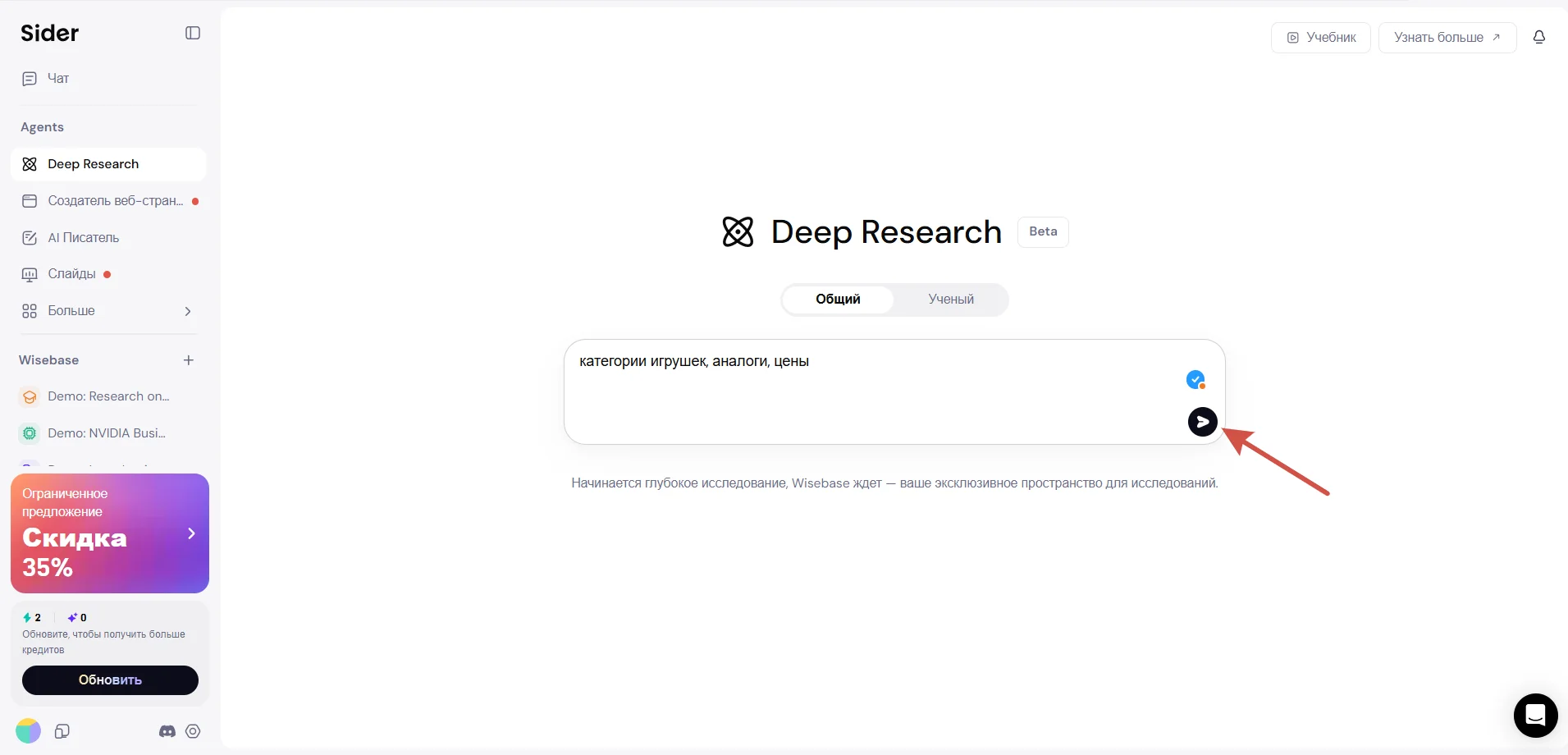Select the Deep Research agent
This screenshot has width=1568, height=755.
tap(108, 164)
